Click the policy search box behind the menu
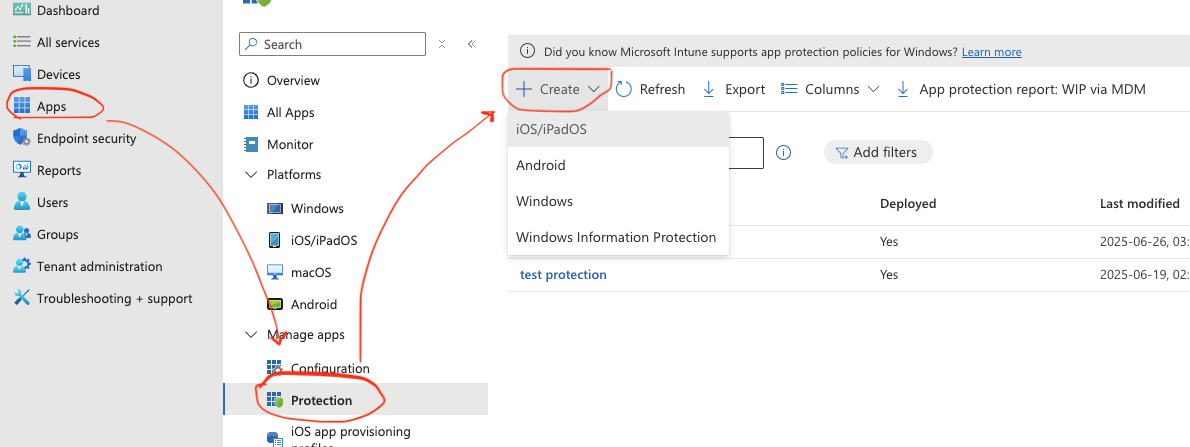 [746, 153]
